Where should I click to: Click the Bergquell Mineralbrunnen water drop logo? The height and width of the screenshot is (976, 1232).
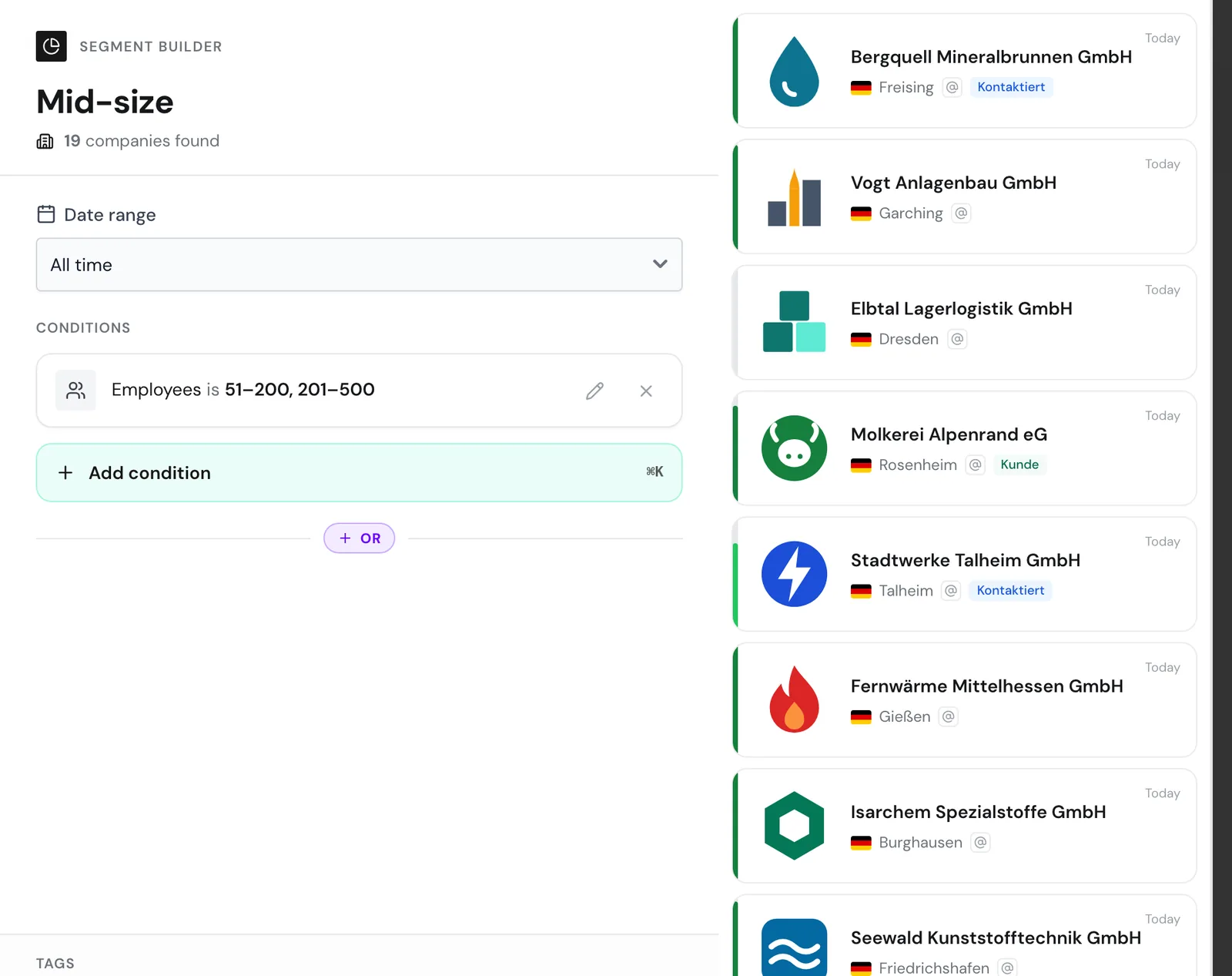(794, 72)
